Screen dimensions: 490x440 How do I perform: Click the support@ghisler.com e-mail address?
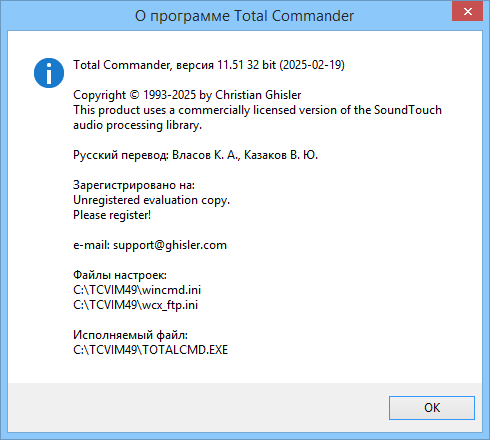(170, 245)
